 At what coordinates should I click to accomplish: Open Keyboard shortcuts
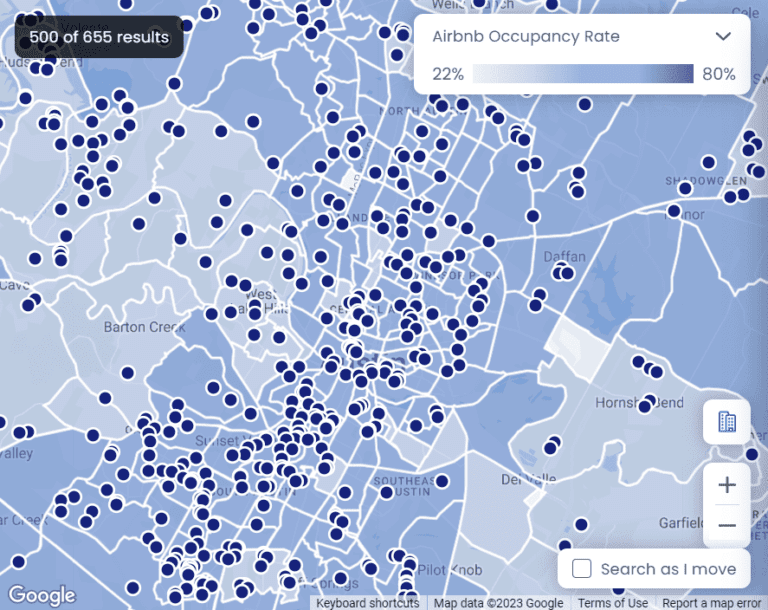click(x=368, y=603)
